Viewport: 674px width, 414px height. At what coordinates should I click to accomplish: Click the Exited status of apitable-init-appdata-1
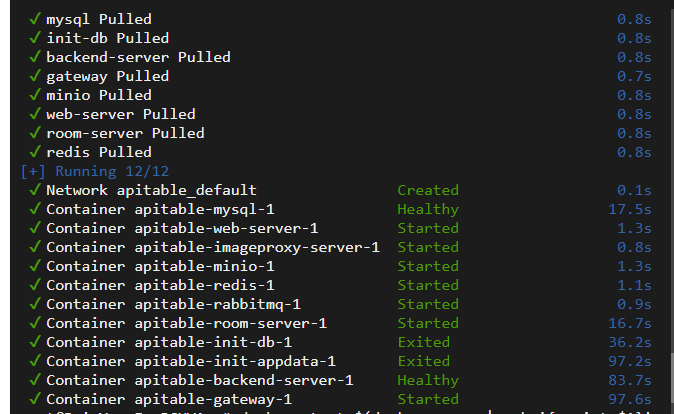(424, 361)
